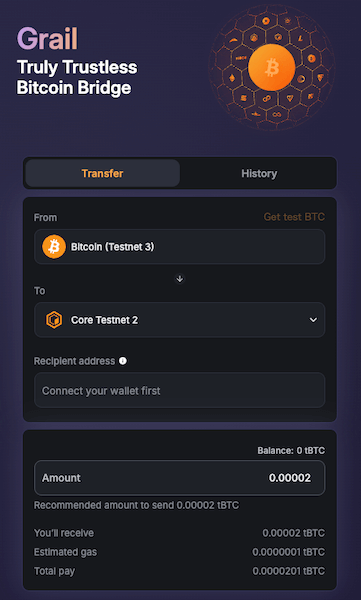Click the Ethereum diamond hexagon in the globe
Screen dimensions: 361x600
pyautogui.click(x=232, y=79)
